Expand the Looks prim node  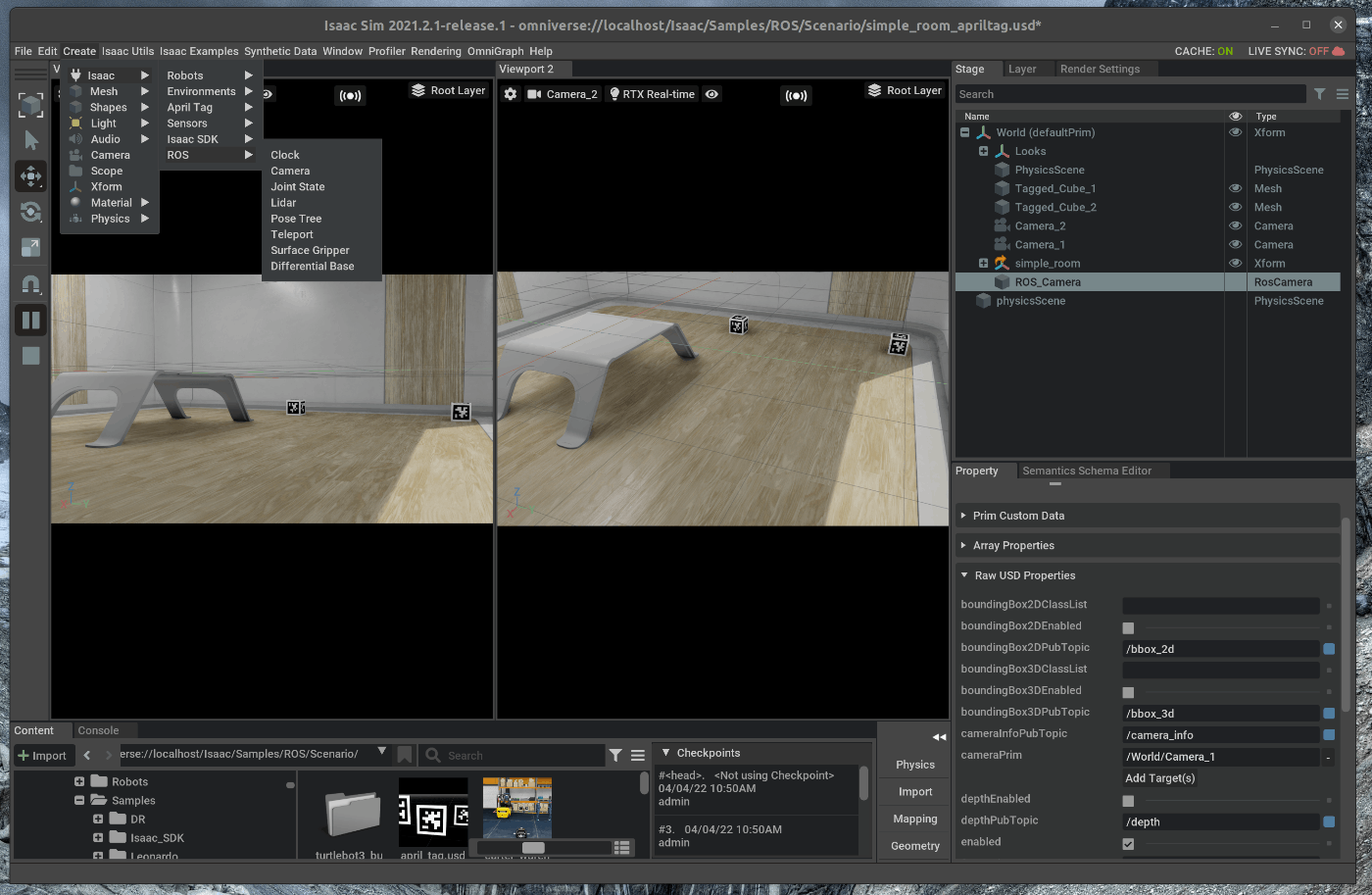983,151
